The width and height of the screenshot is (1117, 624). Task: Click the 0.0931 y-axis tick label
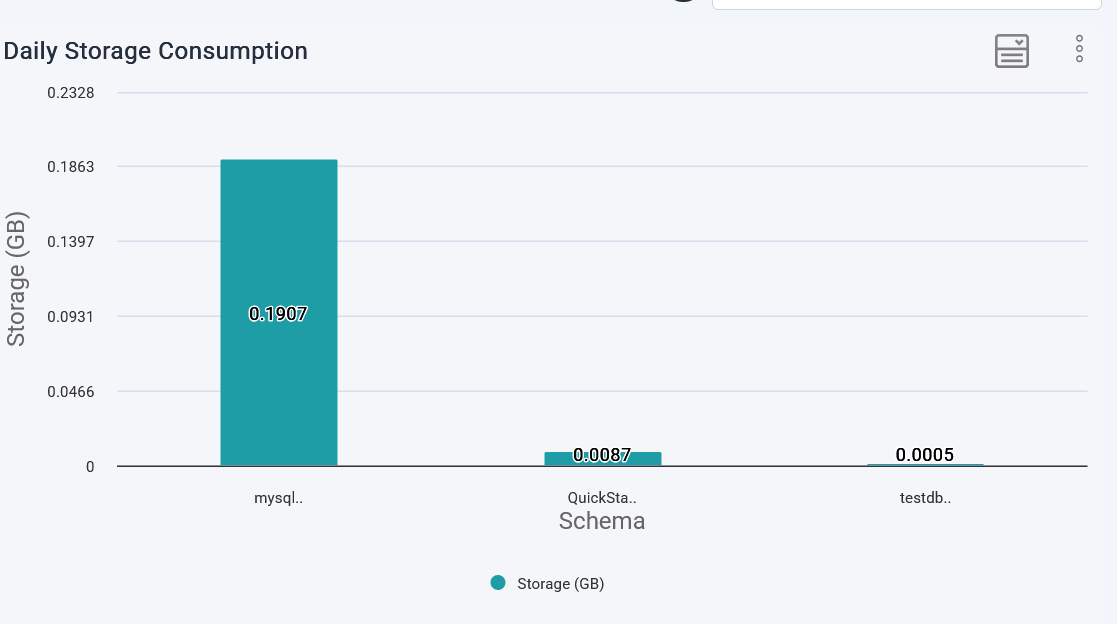pos(71,317)
